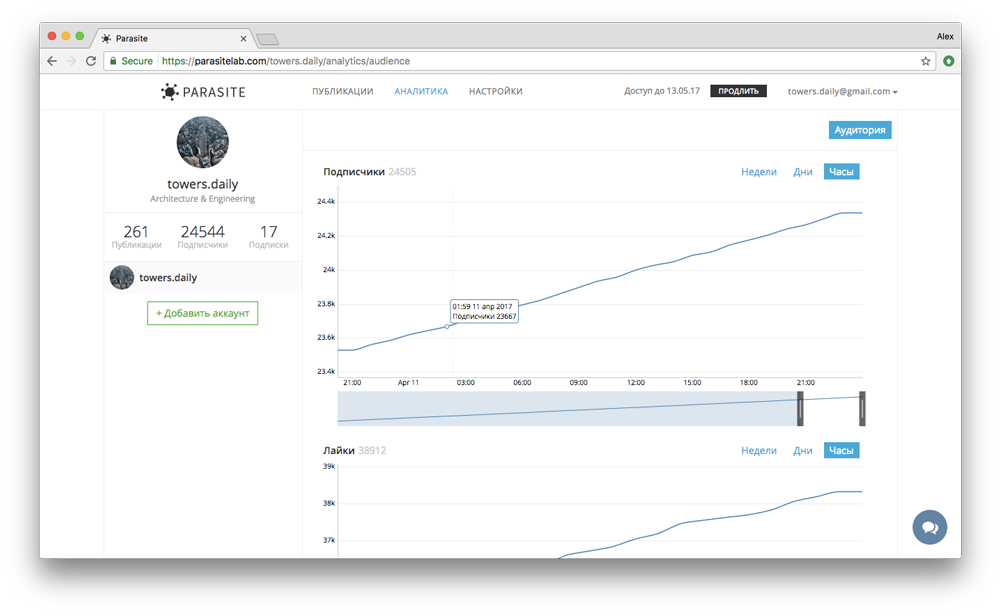The height and width of the screenshot is (614, 1000).
Task: Click the Parasite logo icon
Action: (x=170, y=92)
